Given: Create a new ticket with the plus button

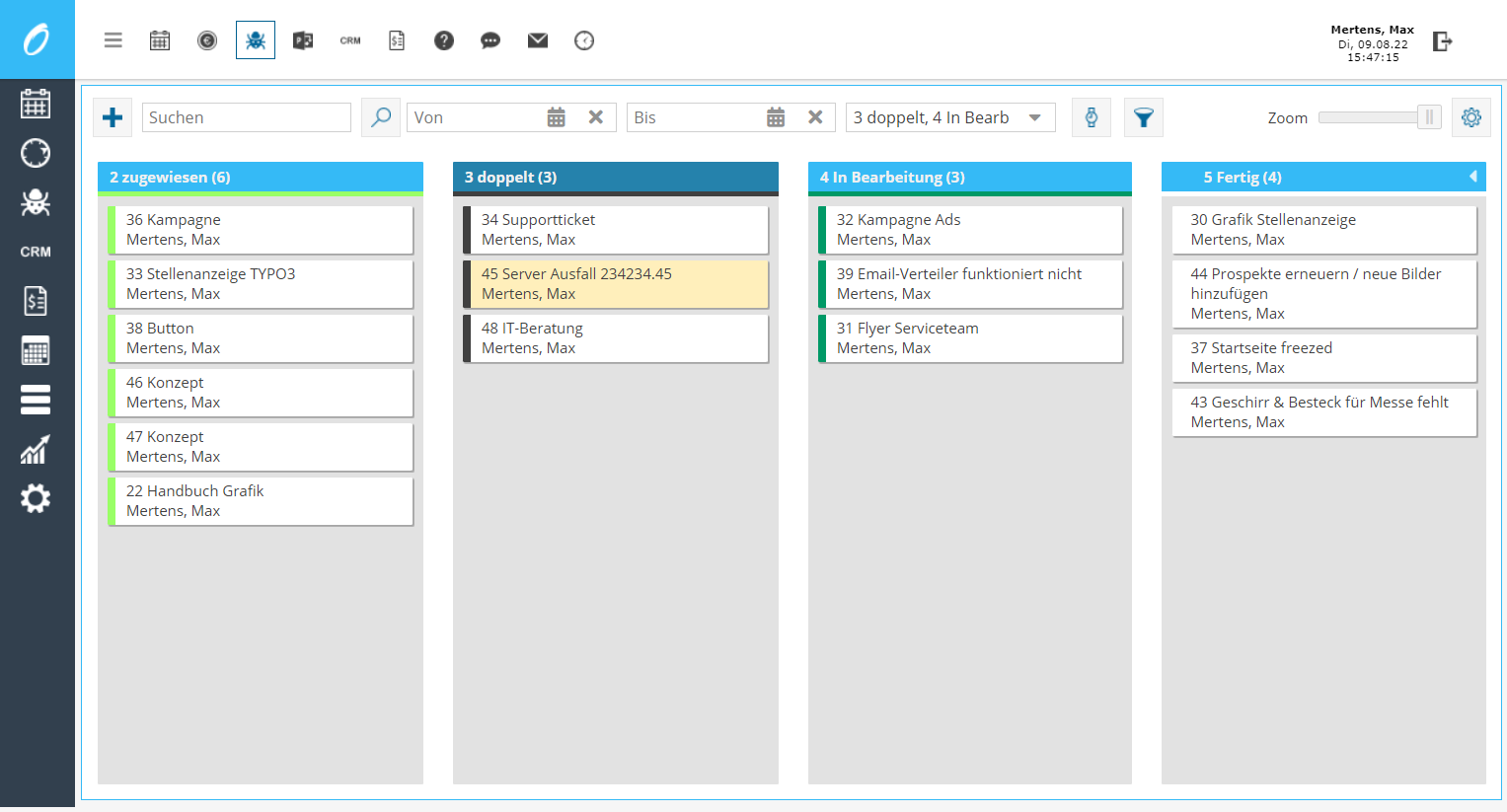Looking at the screenshot, I should pos(112,116).
